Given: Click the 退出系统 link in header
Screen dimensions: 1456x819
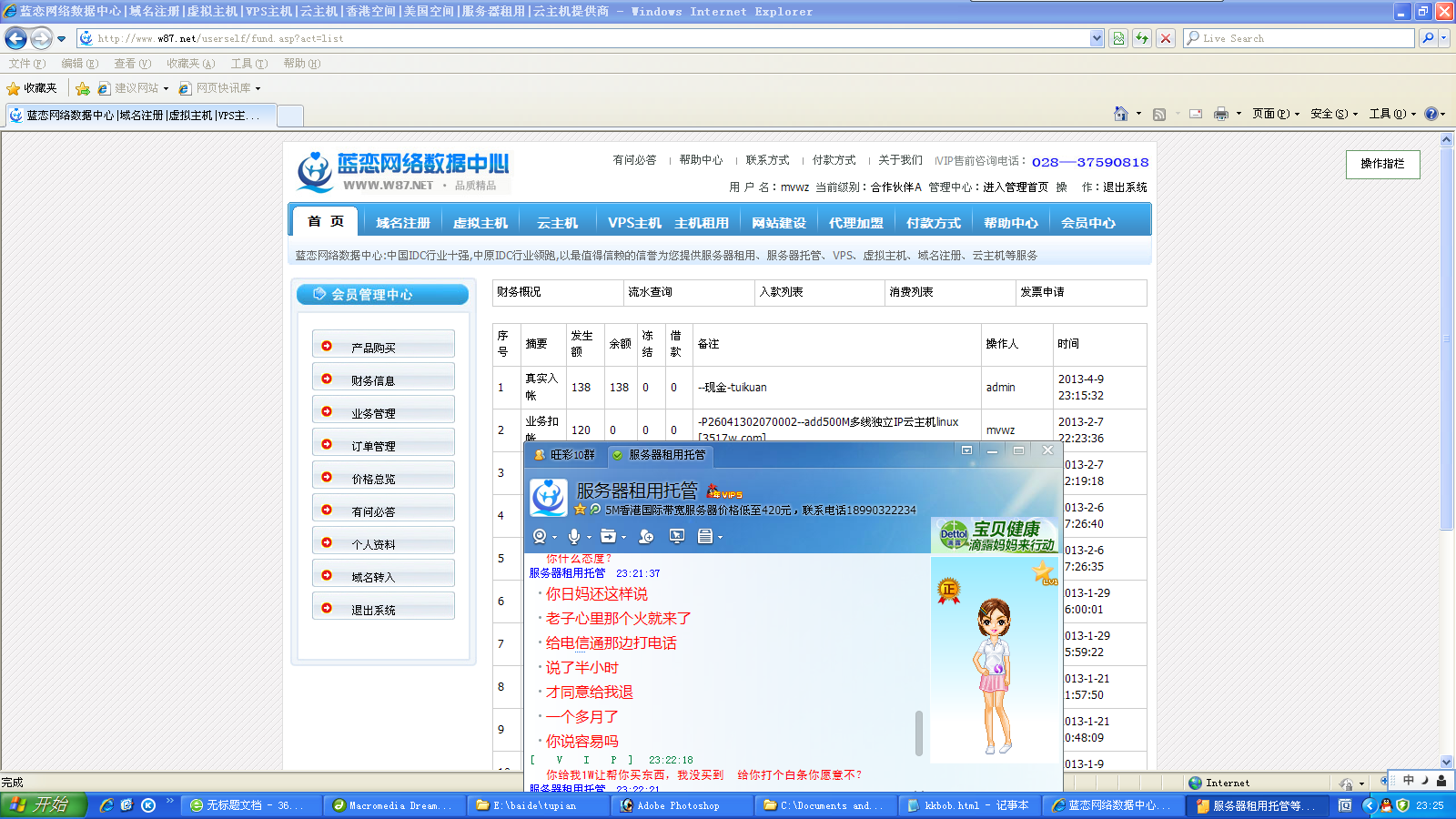Looking at the screenshot, I should 1125,187.
